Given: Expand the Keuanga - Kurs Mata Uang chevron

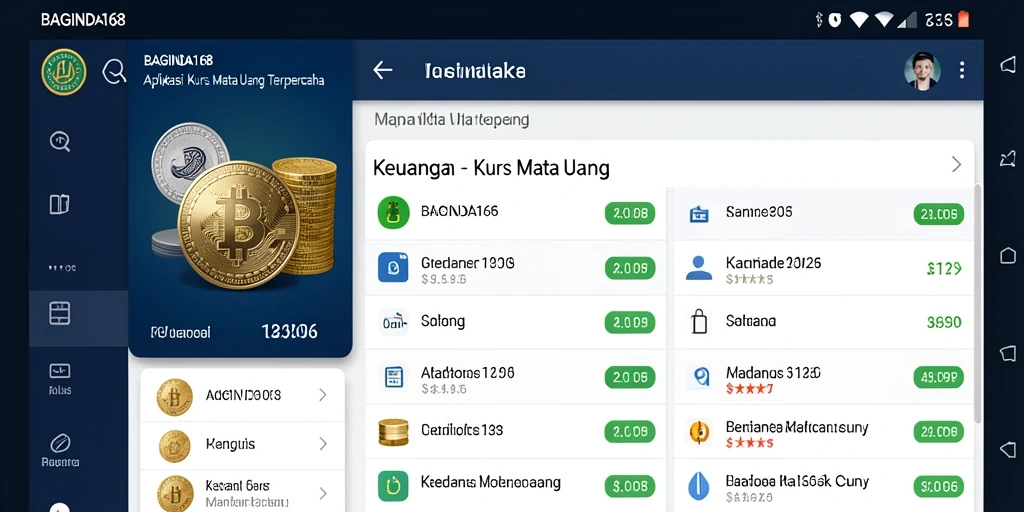Looking at the screenshot, I should pos(956,165).
